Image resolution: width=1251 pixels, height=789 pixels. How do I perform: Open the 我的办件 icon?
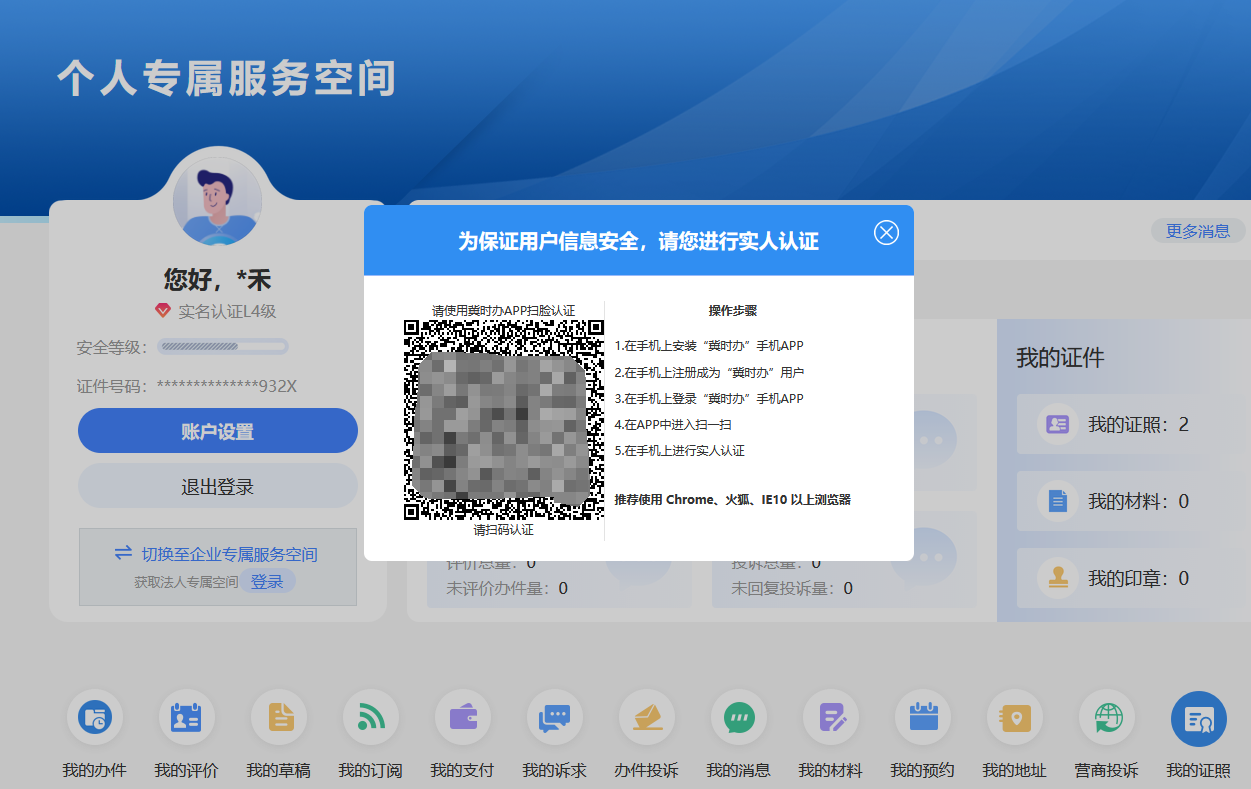pos(95,718)
